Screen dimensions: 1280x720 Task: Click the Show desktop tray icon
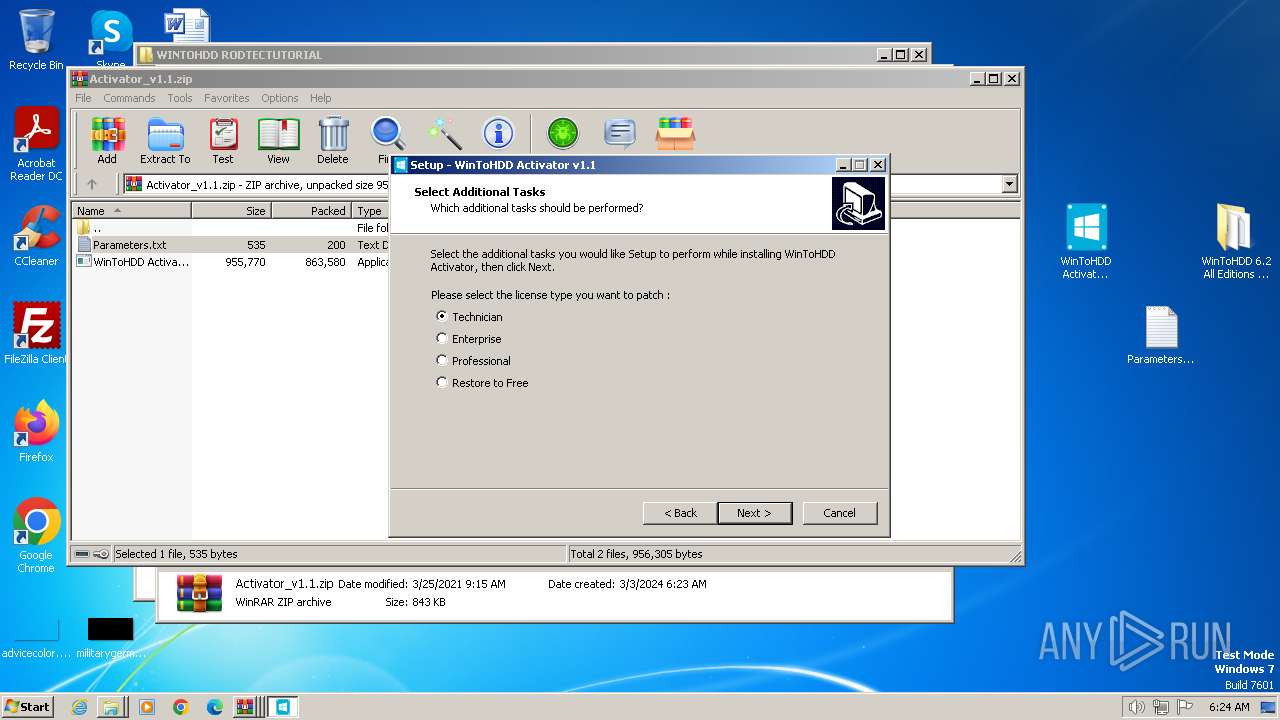point(1267,707)
